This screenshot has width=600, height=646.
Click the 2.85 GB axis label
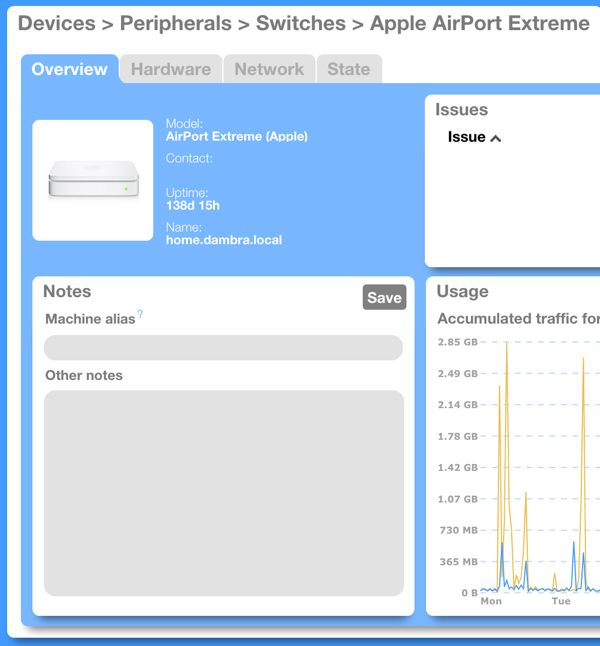click(457, 342)
